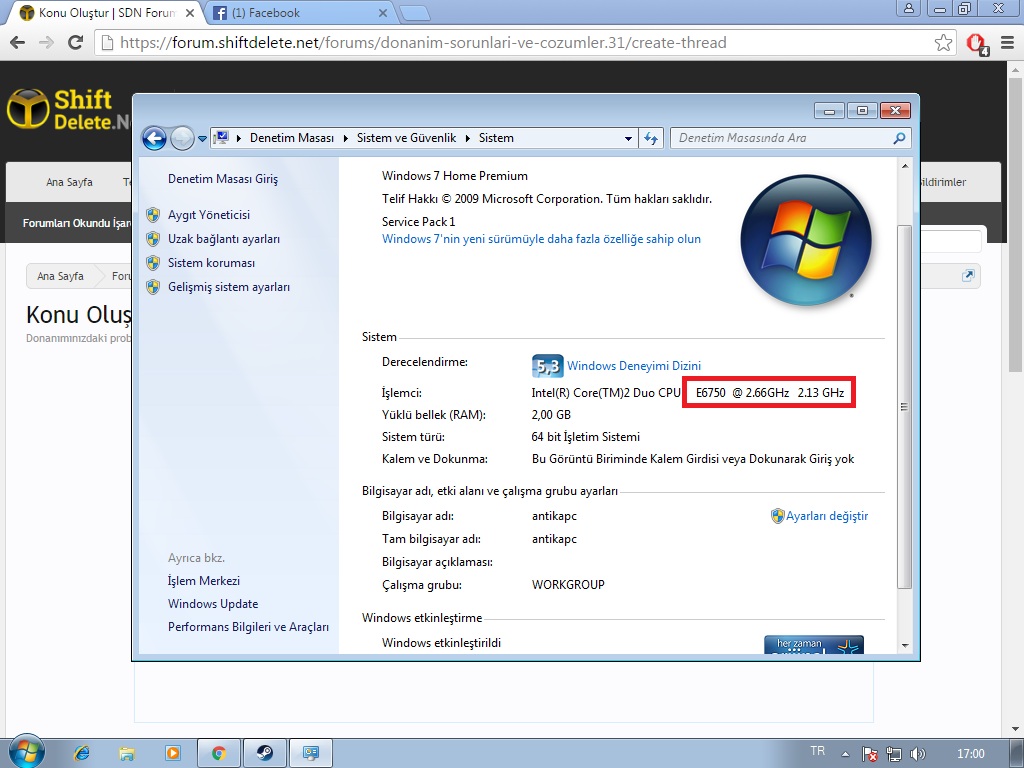Click browser back arrow
The height and width of the screenshot is (768, 1024).
tap(18, 42)
